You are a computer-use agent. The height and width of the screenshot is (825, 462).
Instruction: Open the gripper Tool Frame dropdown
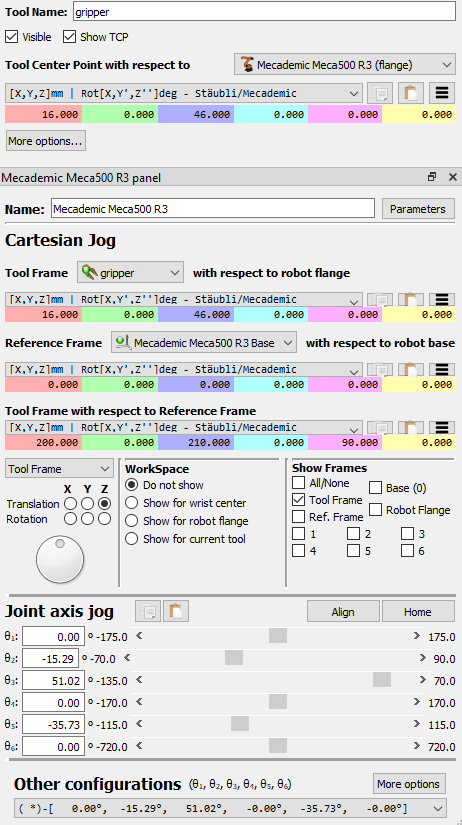click(x=130, y=273)
